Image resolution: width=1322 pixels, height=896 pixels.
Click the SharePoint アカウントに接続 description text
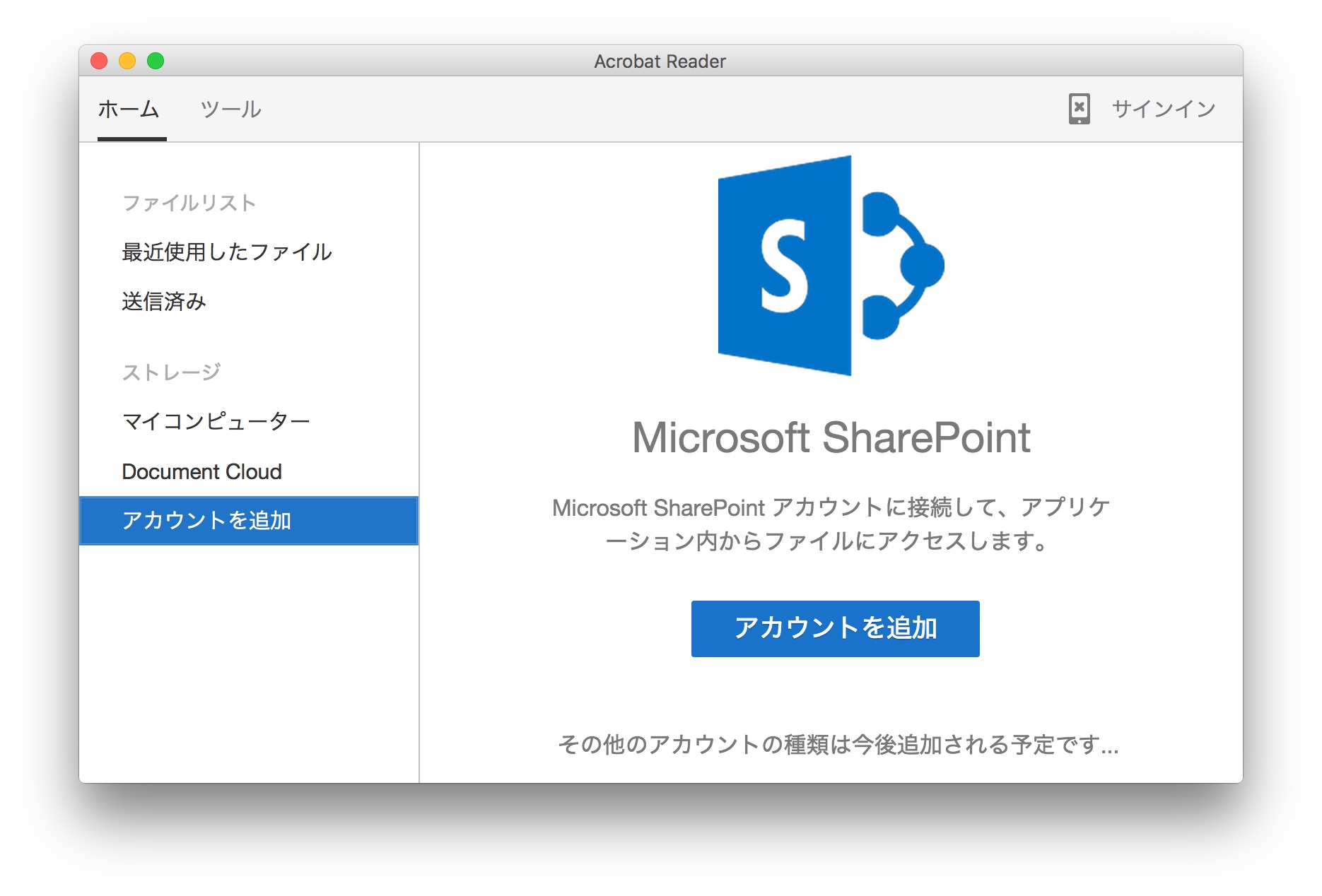(x=831, y=524)
